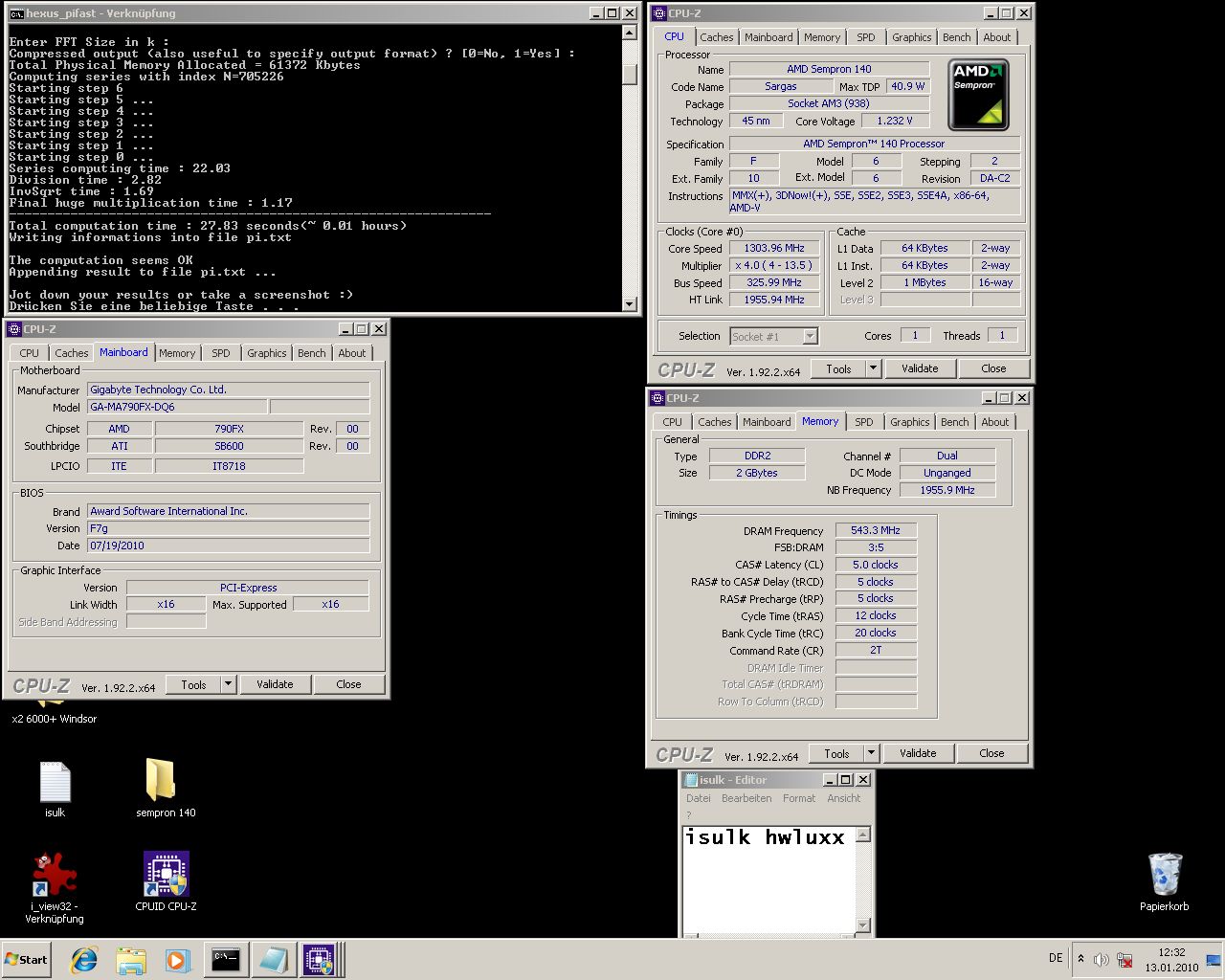Expand Tools dropdown arrow in Memory window
This screenshot has height=980, width=1225.
(x=871, y=753)
